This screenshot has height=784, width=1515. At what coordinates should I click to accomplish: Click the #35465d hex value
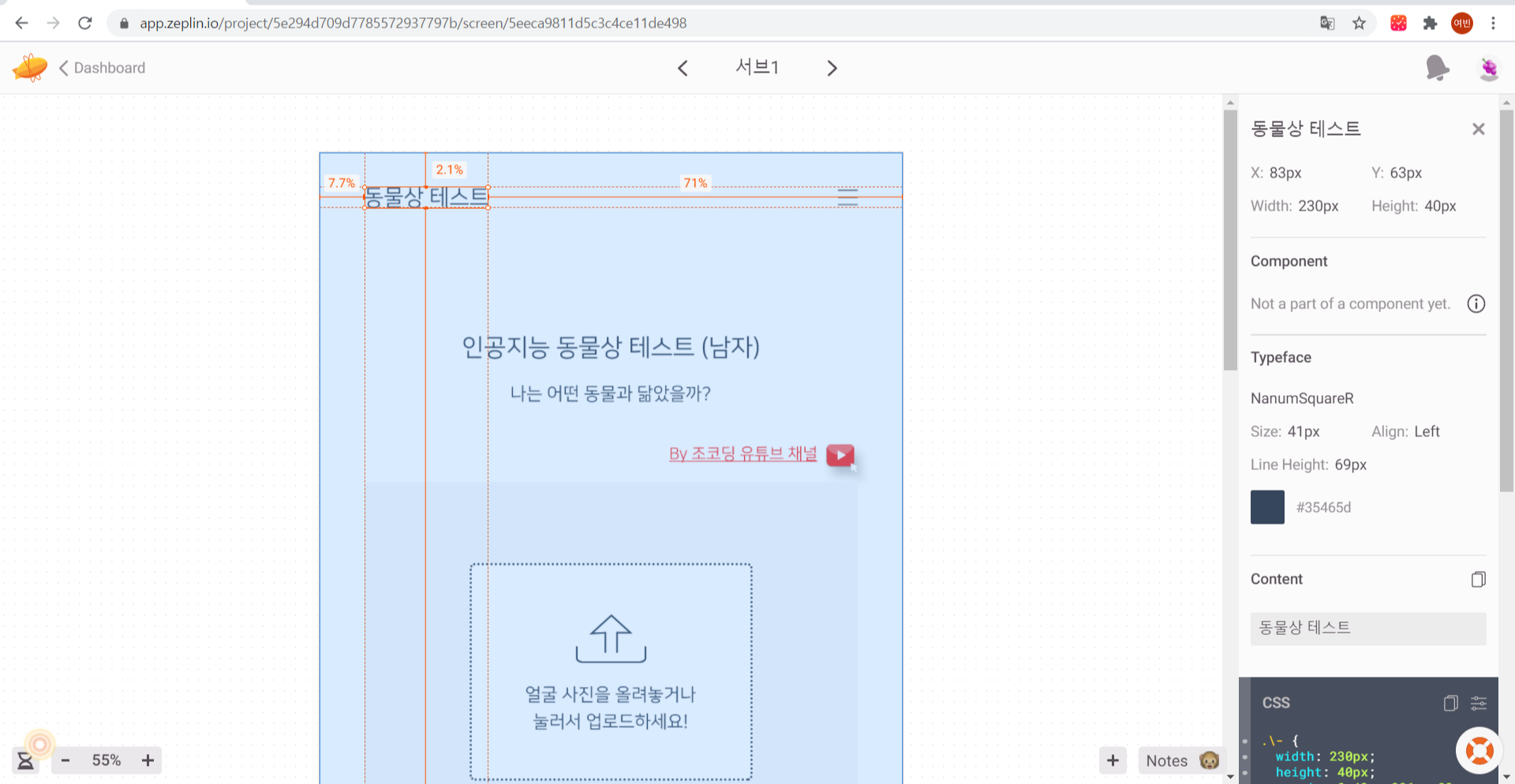1323,507
